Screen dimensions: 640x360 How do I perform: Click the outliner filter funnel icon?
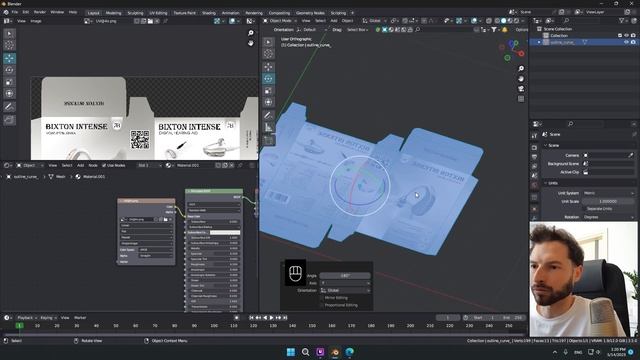pyautogui.click(x=622, y=20)
